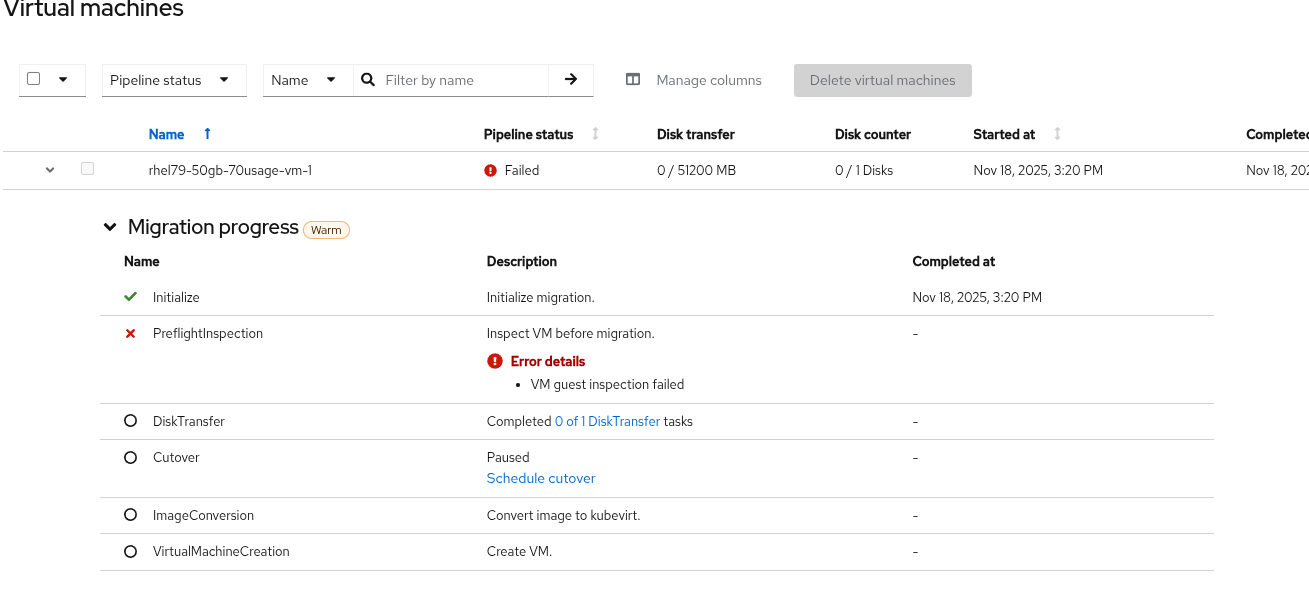The width and height of the screenshot is (1309, 595).
Task: Toggle the select-all checkbox in toolbar
Action: (x=34, y=79)
